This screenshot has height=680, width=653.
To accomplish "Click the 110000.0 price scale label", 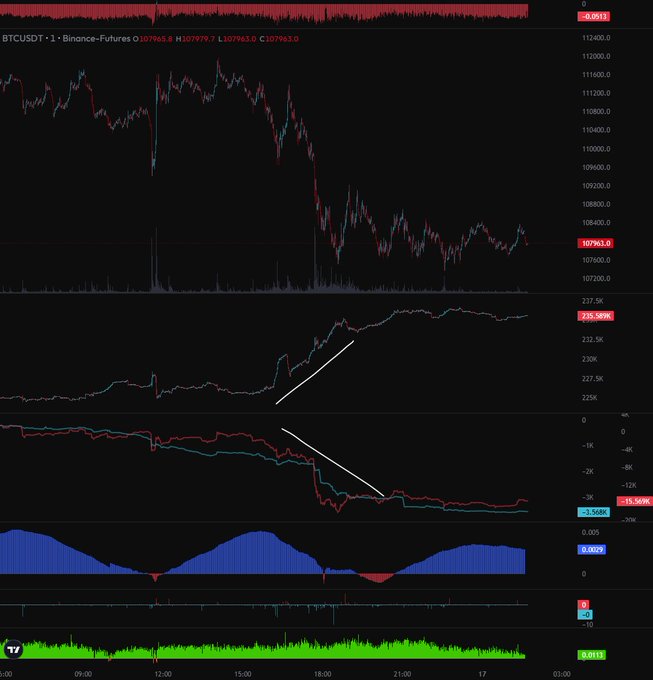I will point(596,148).
